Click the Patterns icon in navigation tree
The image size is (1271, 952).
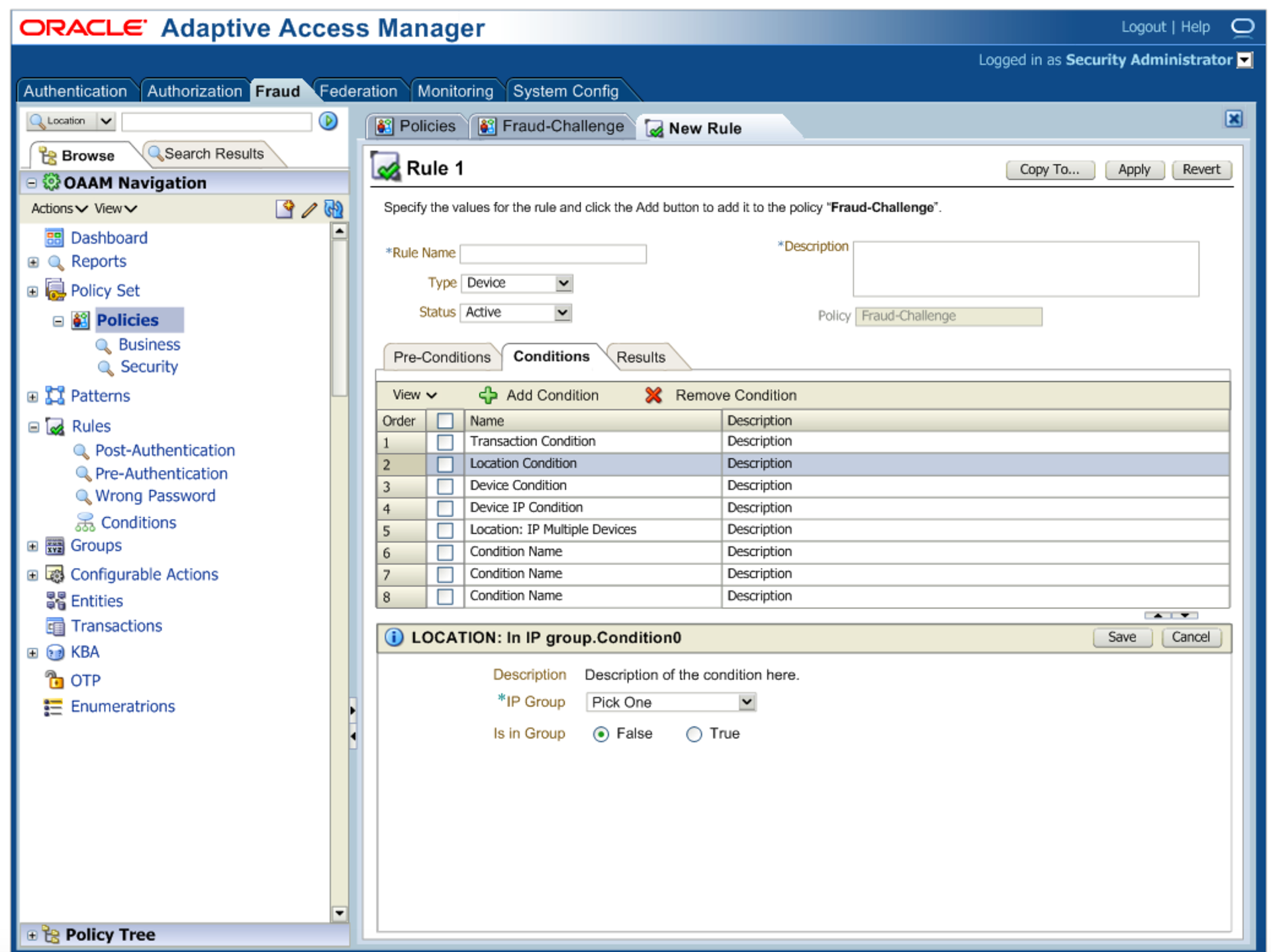click(x=55, y=395)
